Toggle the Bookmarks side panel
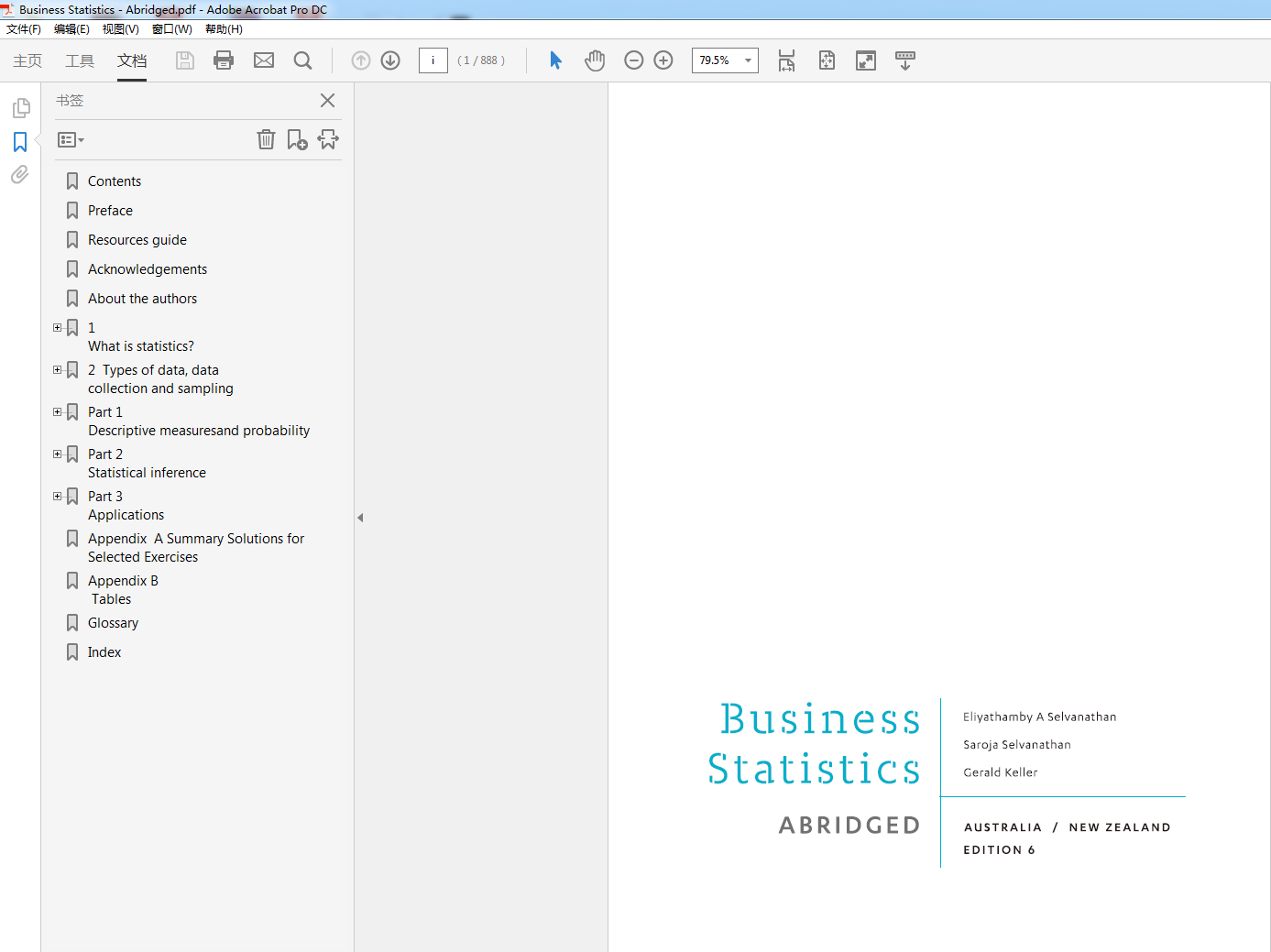 [x=20, y=142]
